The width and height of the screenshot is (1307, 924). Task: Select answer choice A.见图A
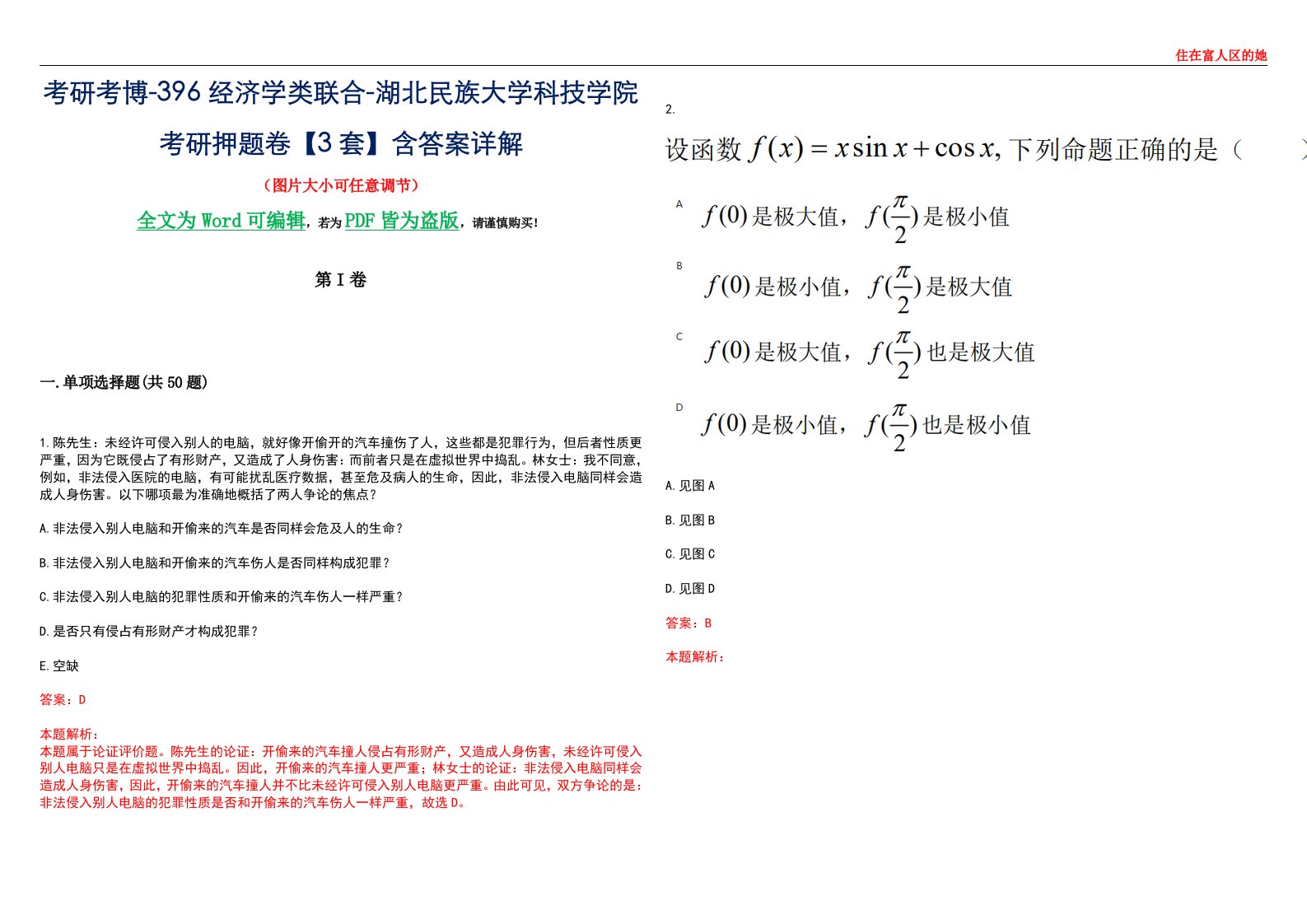tap(690, 486)
